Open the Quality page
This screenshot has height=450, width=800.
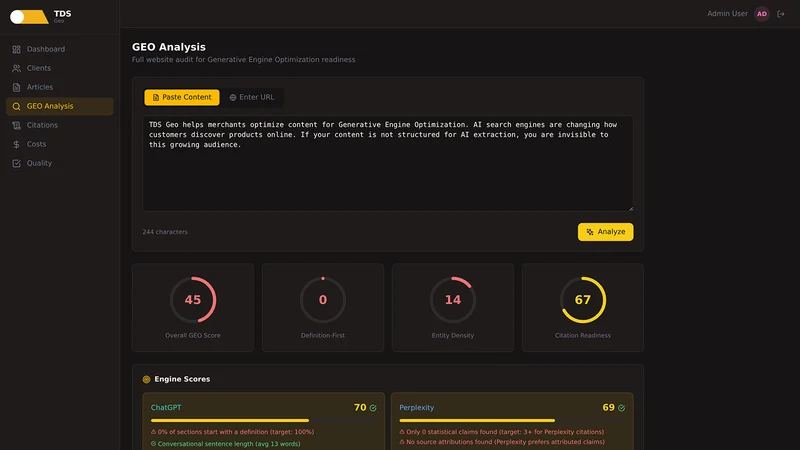(x=60, y=163)
